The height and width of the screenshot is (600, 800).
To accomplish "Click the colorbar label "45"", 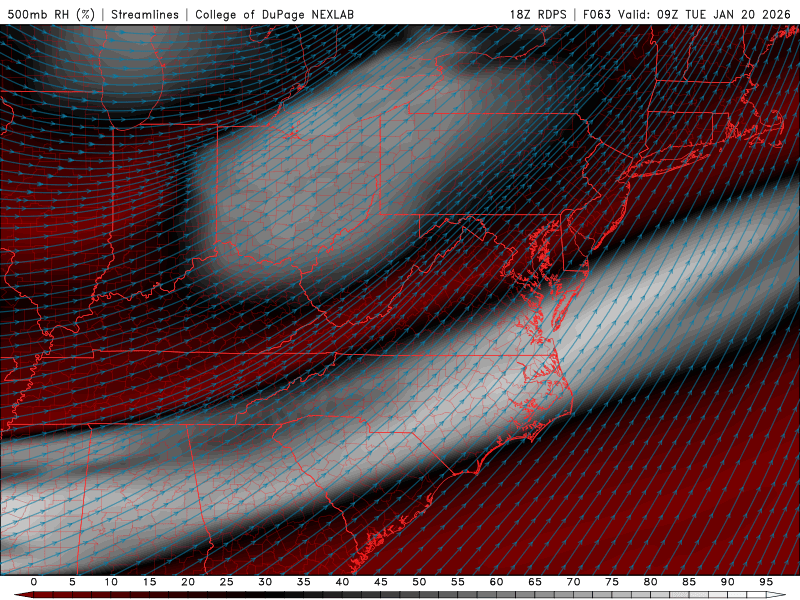I will pyautogui.click(x=381, y=582).
